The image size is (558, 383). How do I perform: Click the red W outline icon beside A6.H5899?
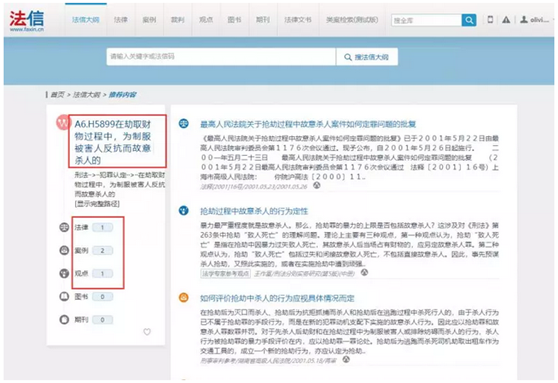point(63,122)
